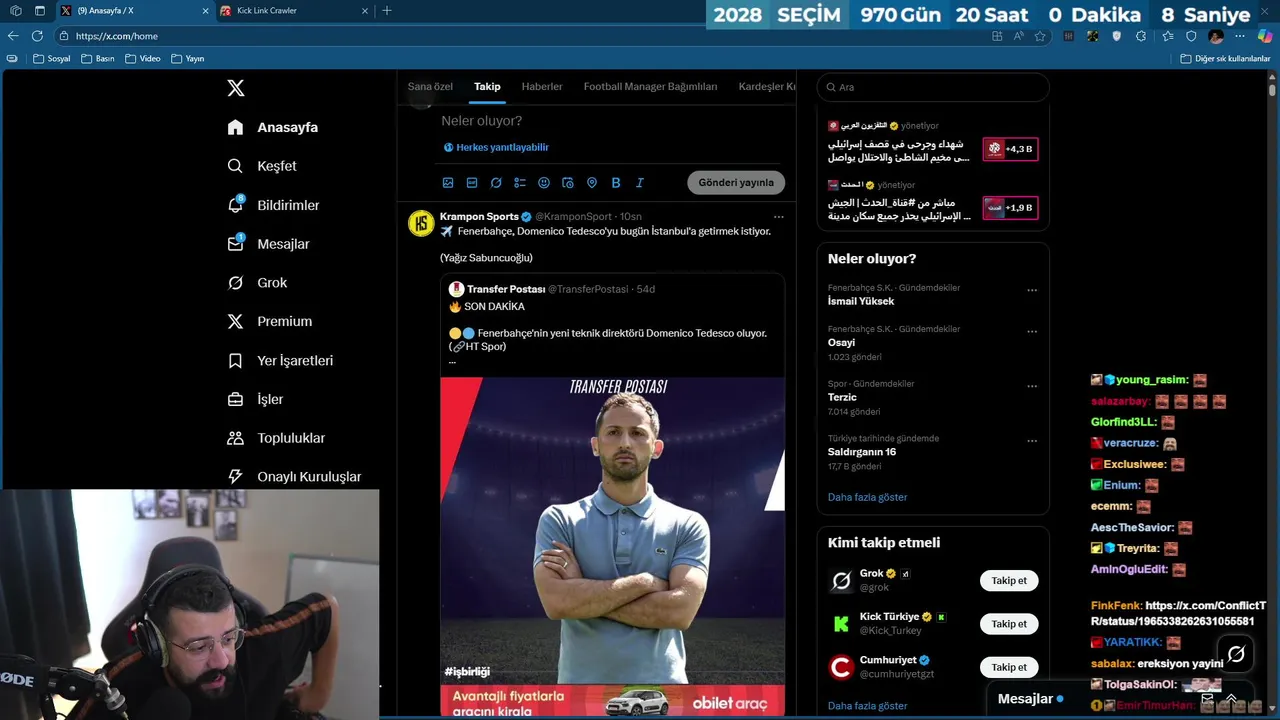This screenshot has height=720, width=1280.
Task: Open options for Terzic trend
Action: 1032,387
